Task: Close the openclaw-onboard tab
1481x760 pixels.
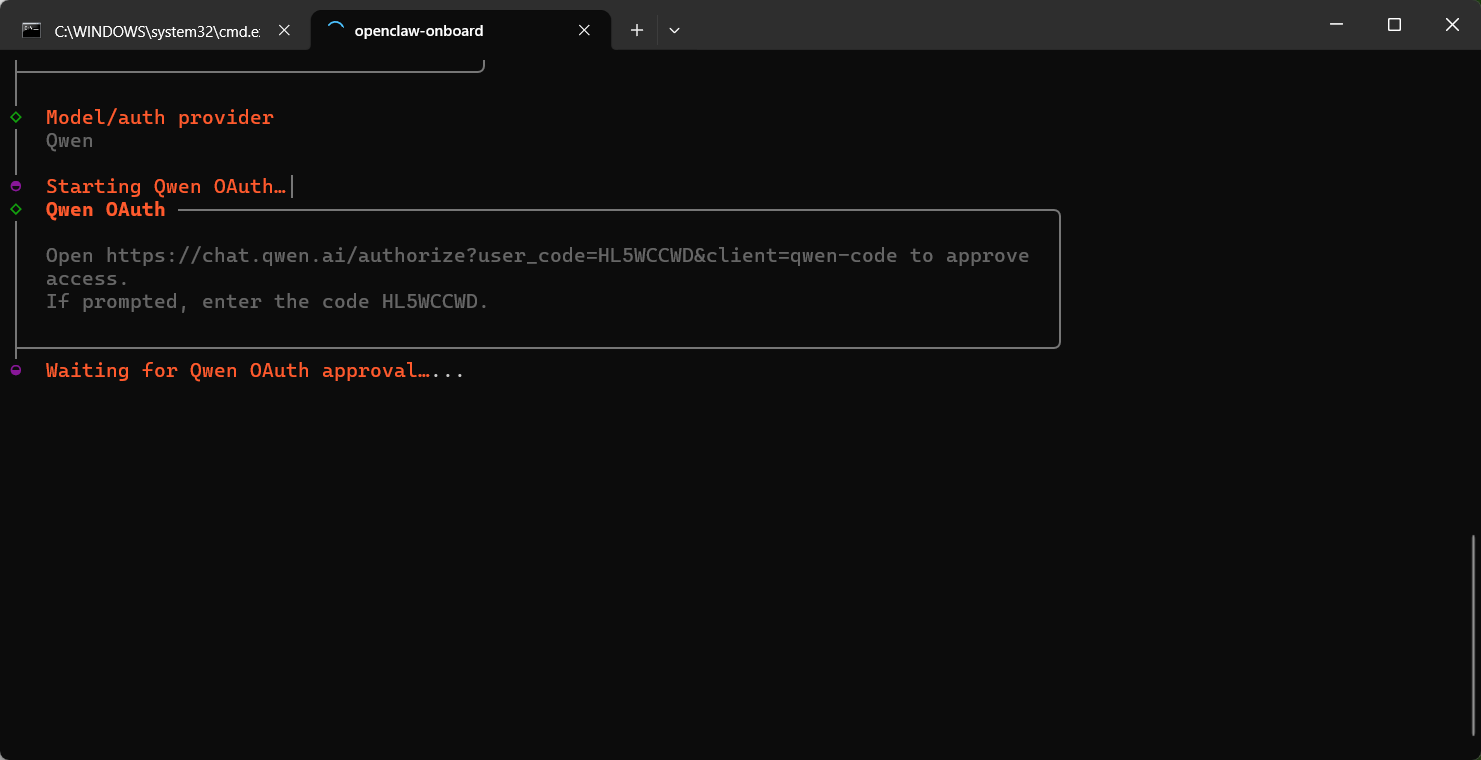Action: [584, 31]
